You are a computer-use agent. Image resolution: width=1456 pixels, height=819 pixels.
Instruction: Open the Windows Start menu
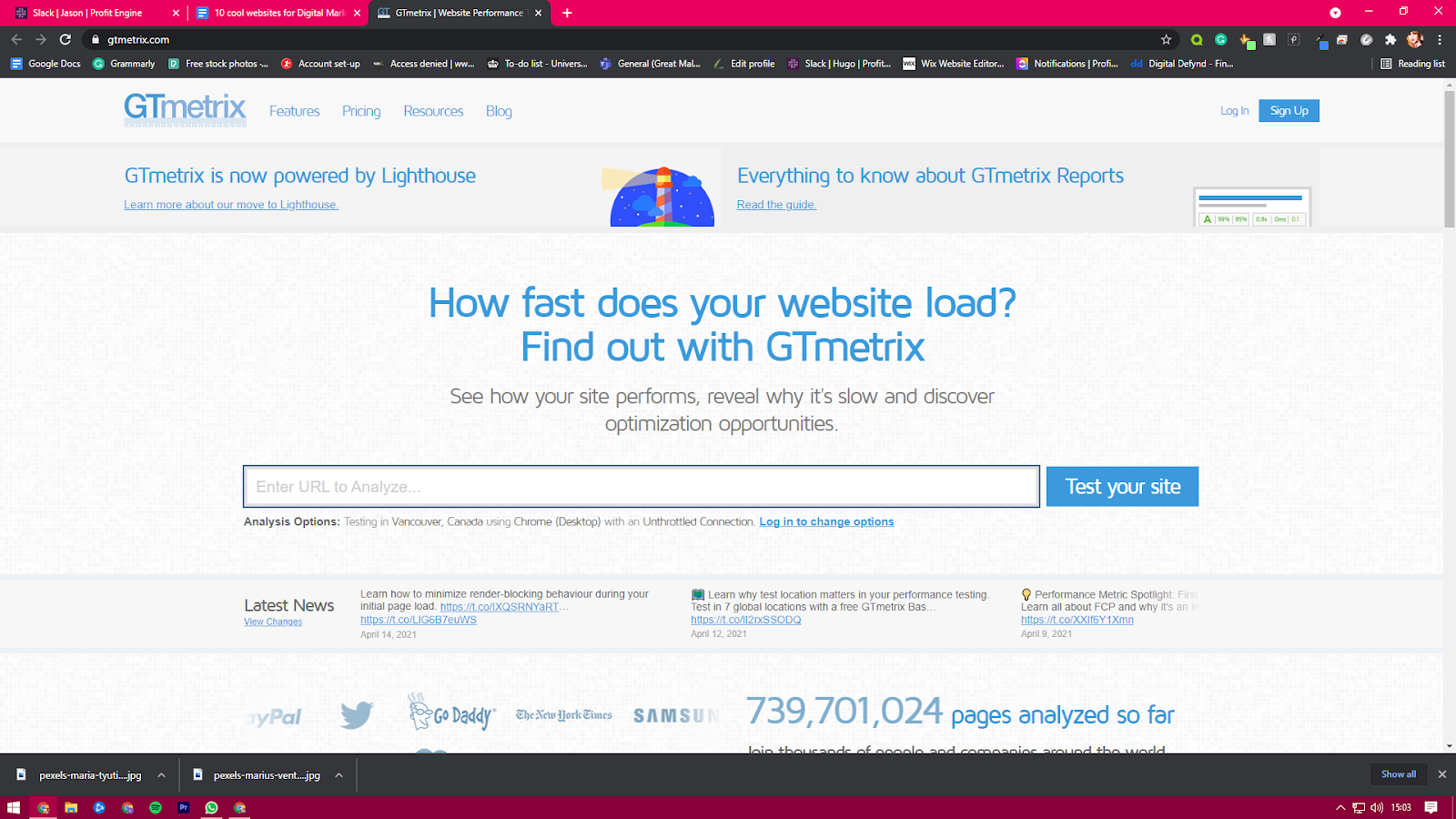[x=14, y=807]
